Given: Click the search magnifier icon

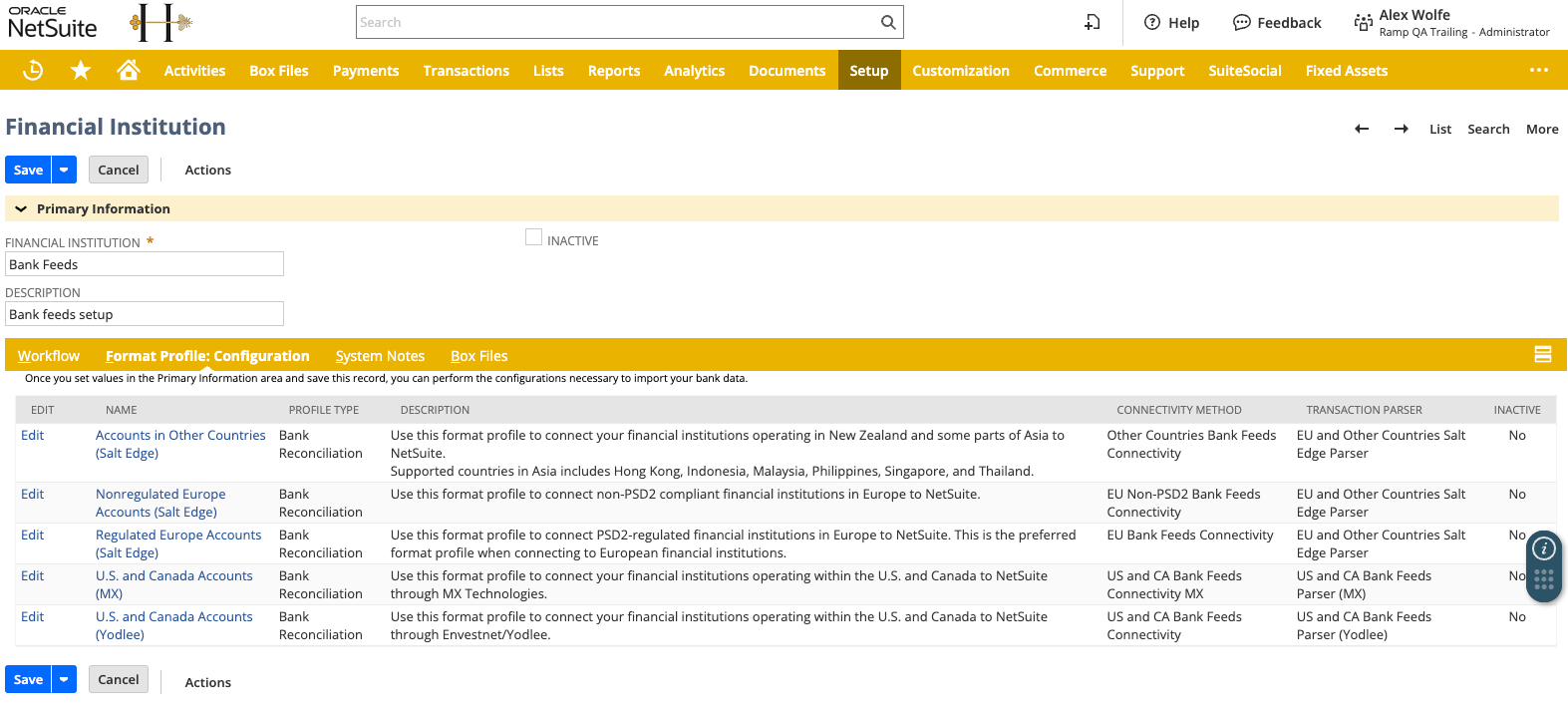Looking at the screenshot, I should (888, 22).
